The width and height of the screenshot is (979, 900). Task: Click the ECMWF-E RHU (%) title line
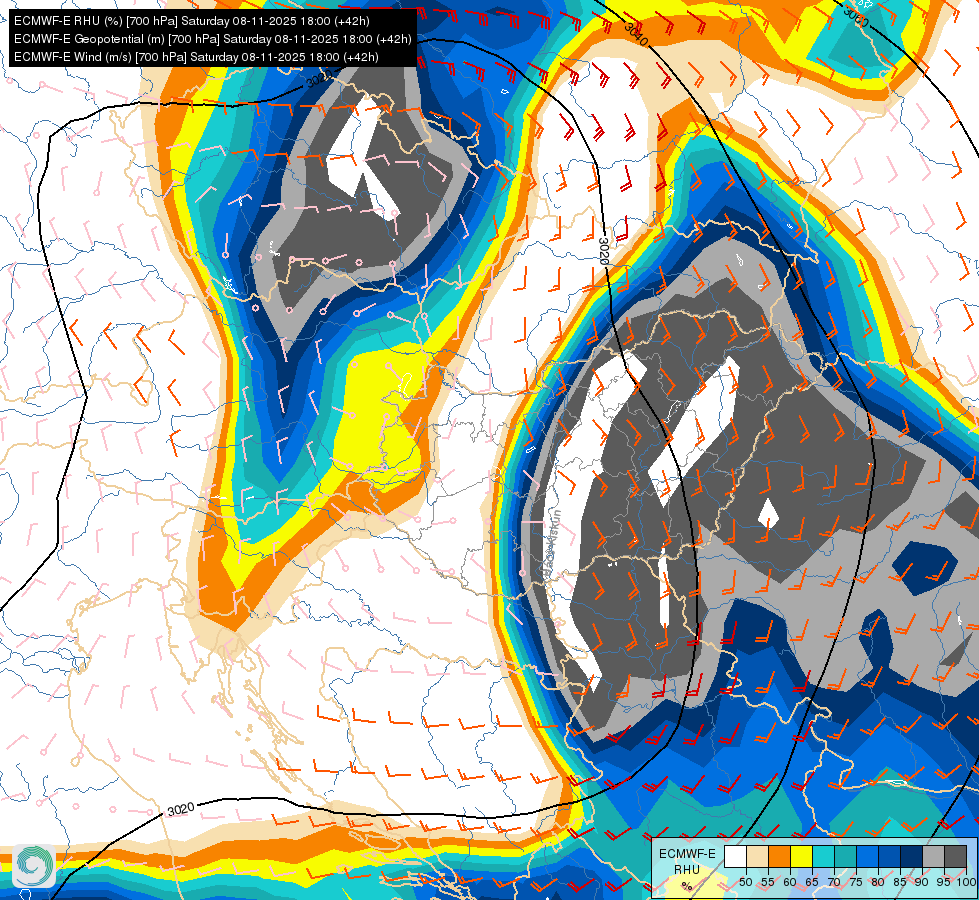tap(192, 21)
